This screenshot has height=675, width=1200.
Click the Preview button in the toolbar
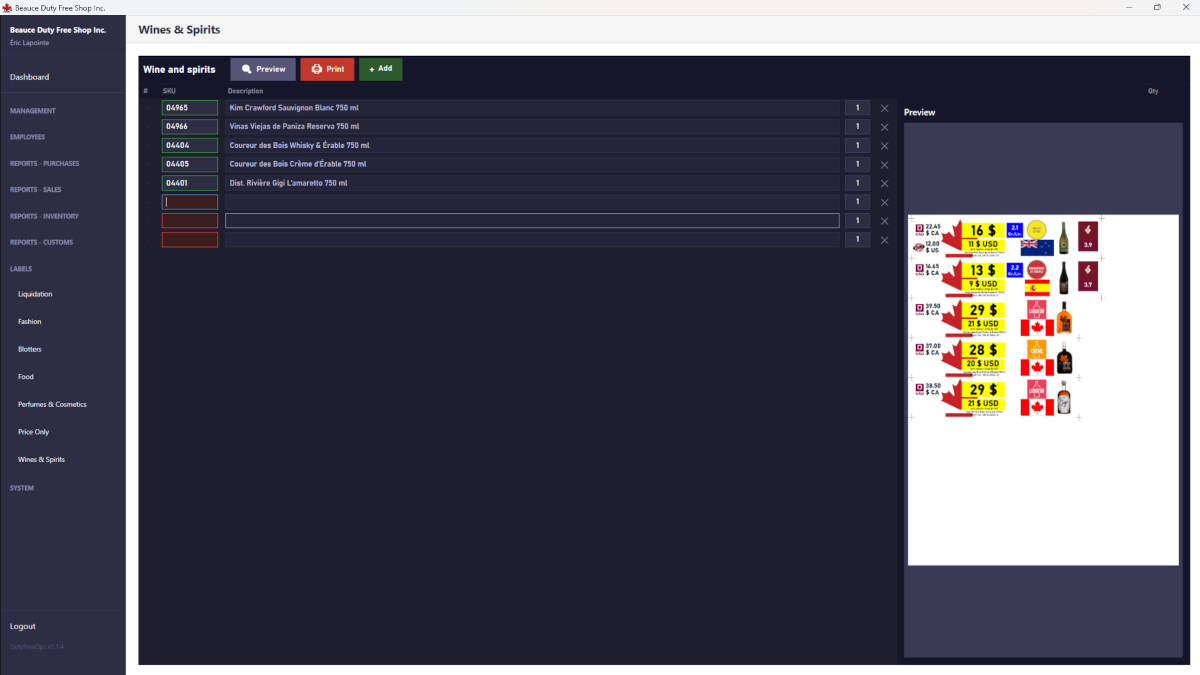(263, 69)
